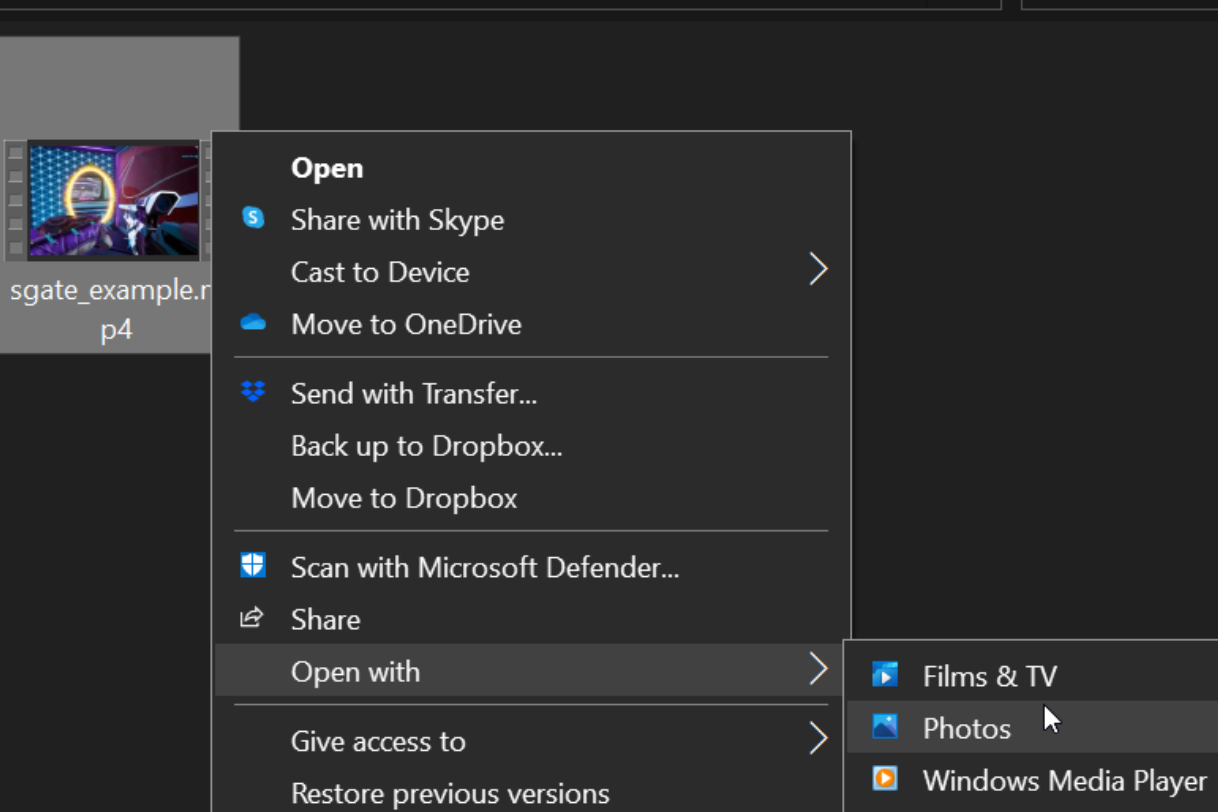Click the Dropbox icon beside Send with Transfer
Image resolution: width=1218 pixels, height=812 pixels.
click(x=253, y=391)
